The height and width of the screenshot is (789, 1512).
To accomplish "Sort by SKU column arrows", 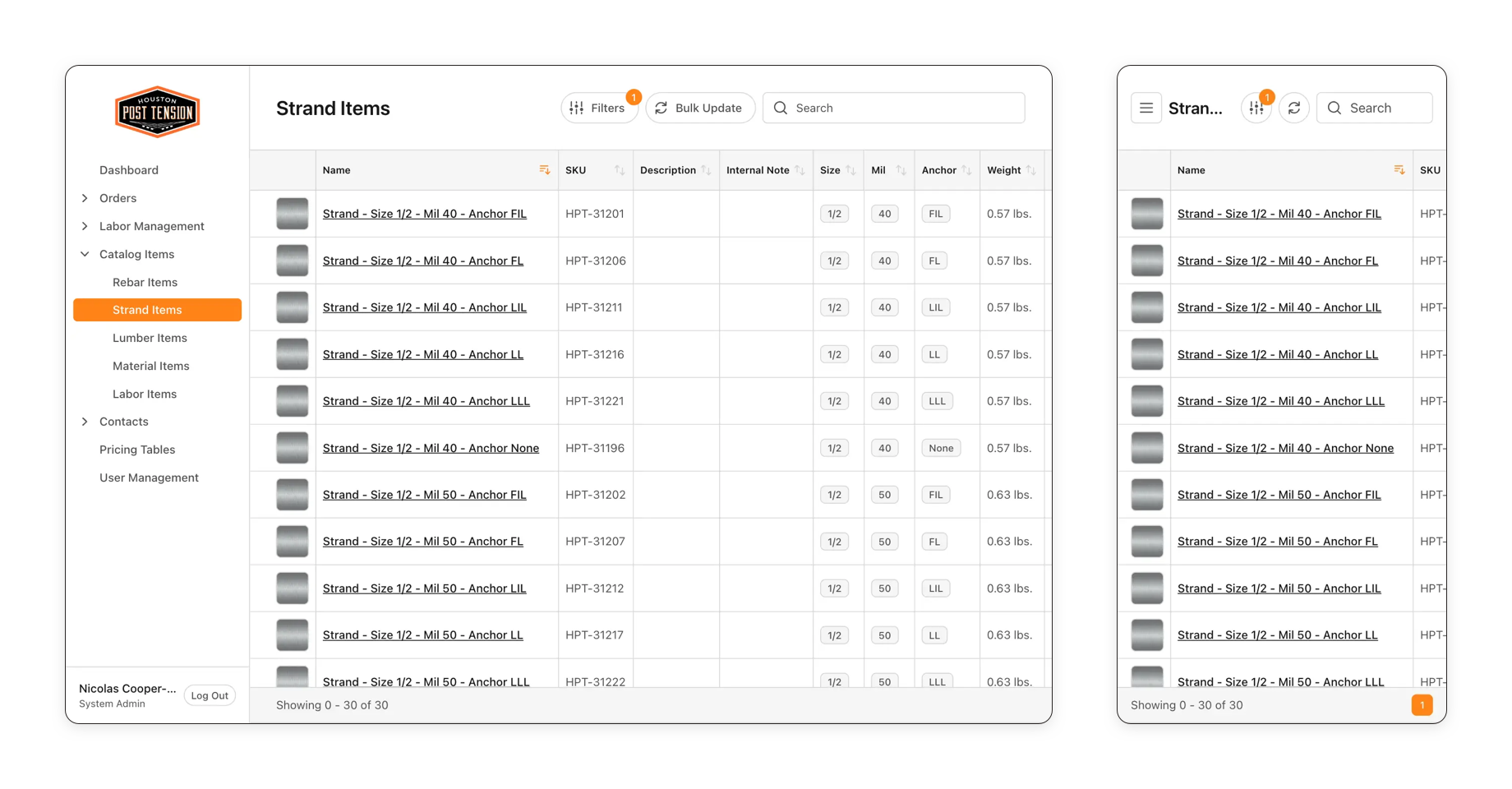I will coord(620,170).
